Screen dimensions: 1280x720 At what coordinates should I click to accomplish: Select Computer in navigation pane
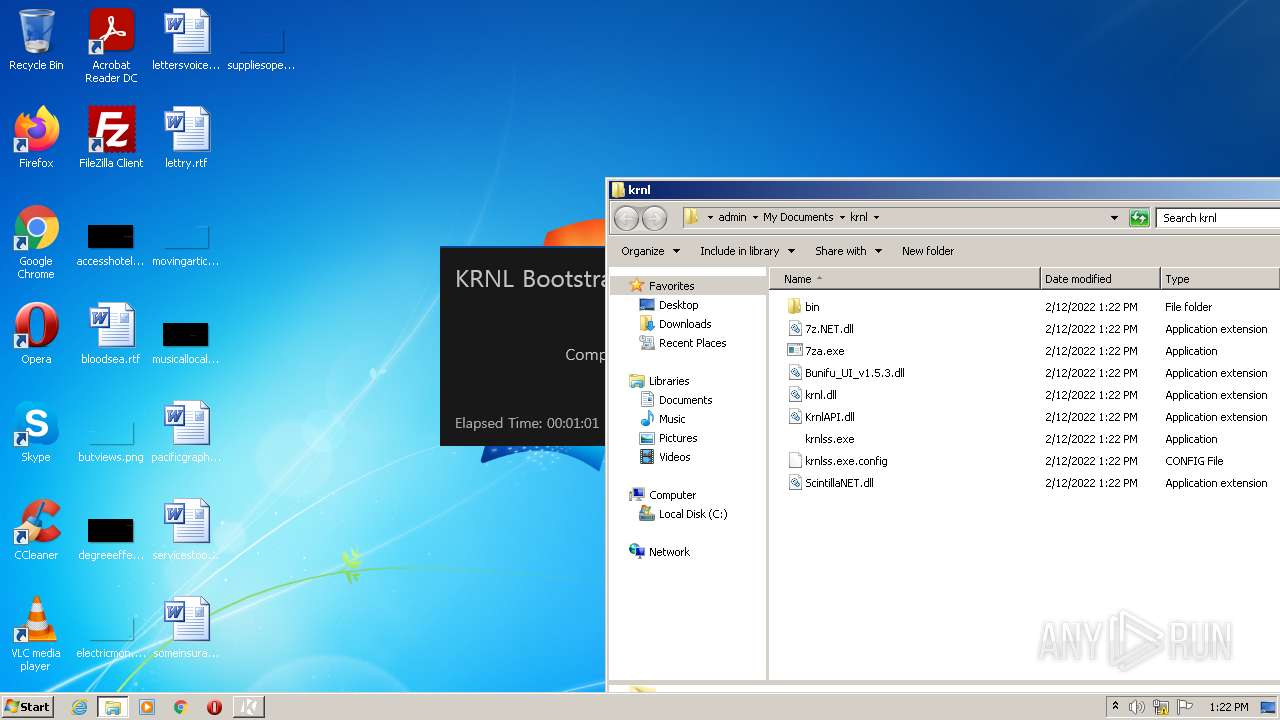(672, 495)
